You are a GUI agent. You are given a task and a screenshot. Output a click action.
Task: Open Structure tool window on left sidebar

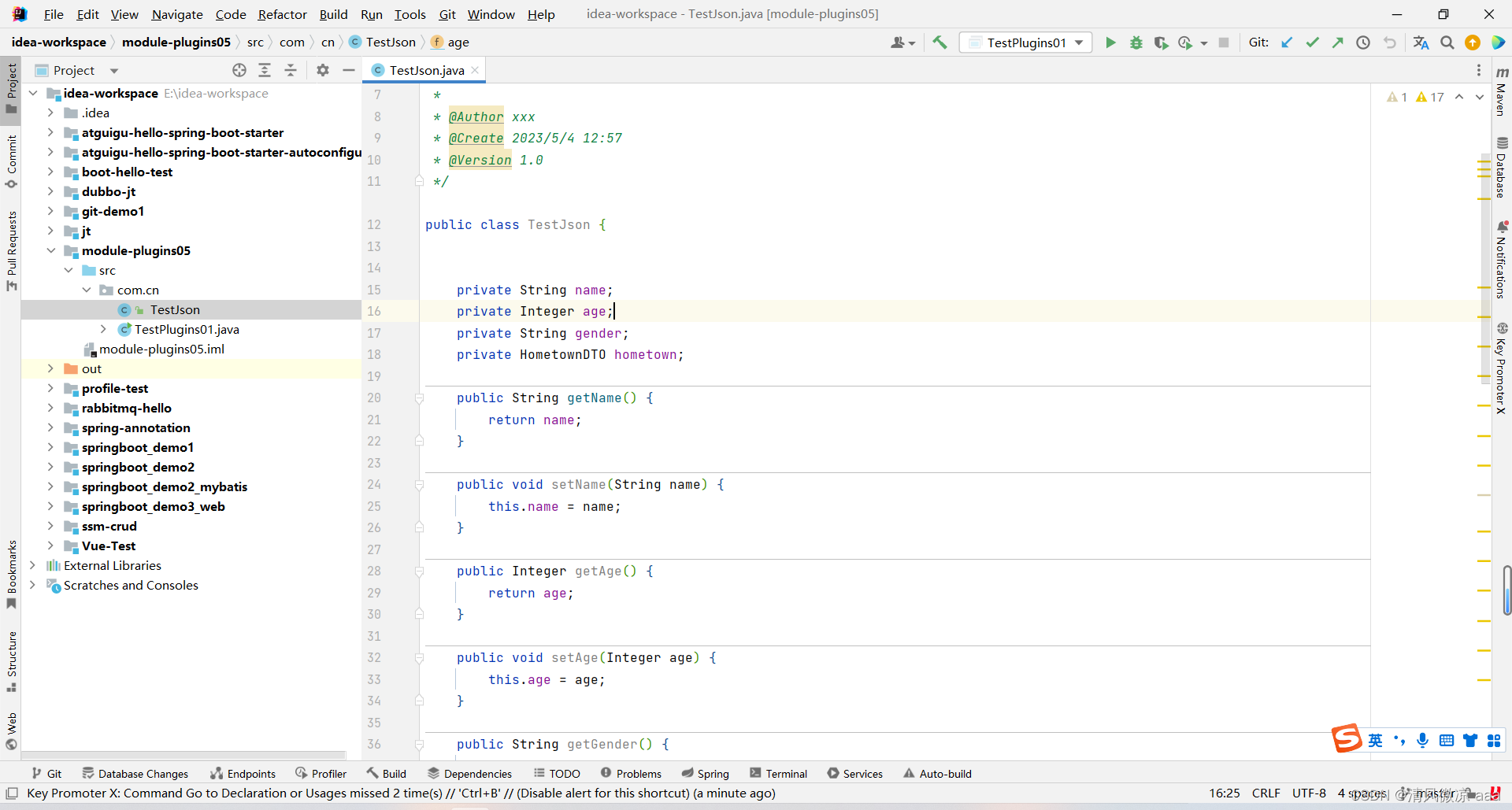[11, 662]
